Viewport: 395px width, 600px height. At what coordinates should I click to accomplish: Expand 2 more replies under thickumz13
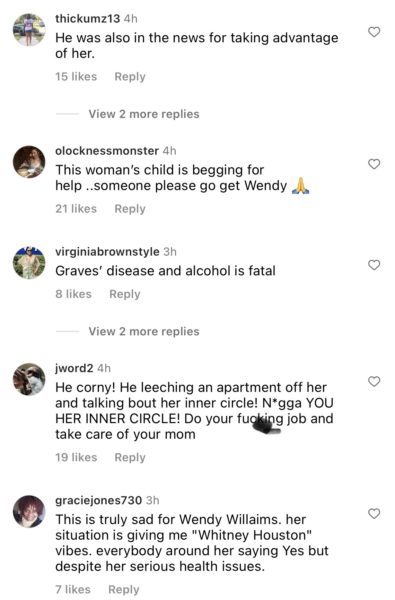click(144, 114)
